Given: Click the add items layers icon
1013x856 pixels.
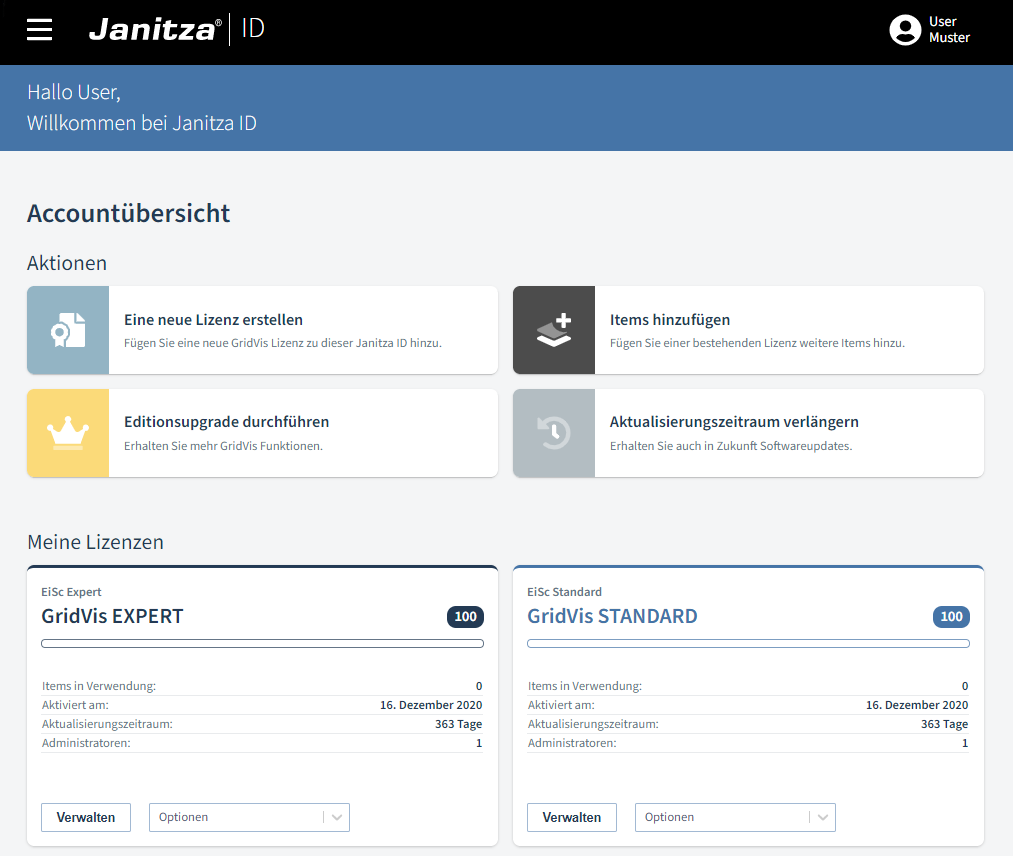Looking at the screenshot, I should 554,330.
